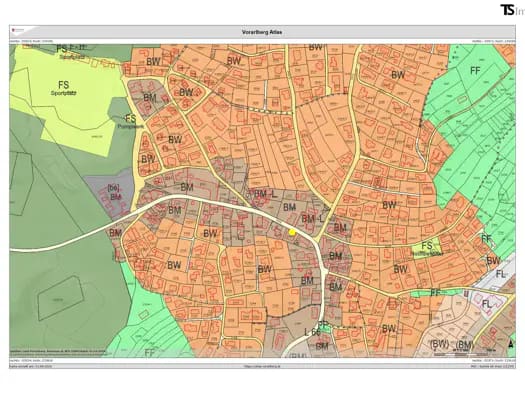Click the PS F-II label at the top left

point(71,49)
